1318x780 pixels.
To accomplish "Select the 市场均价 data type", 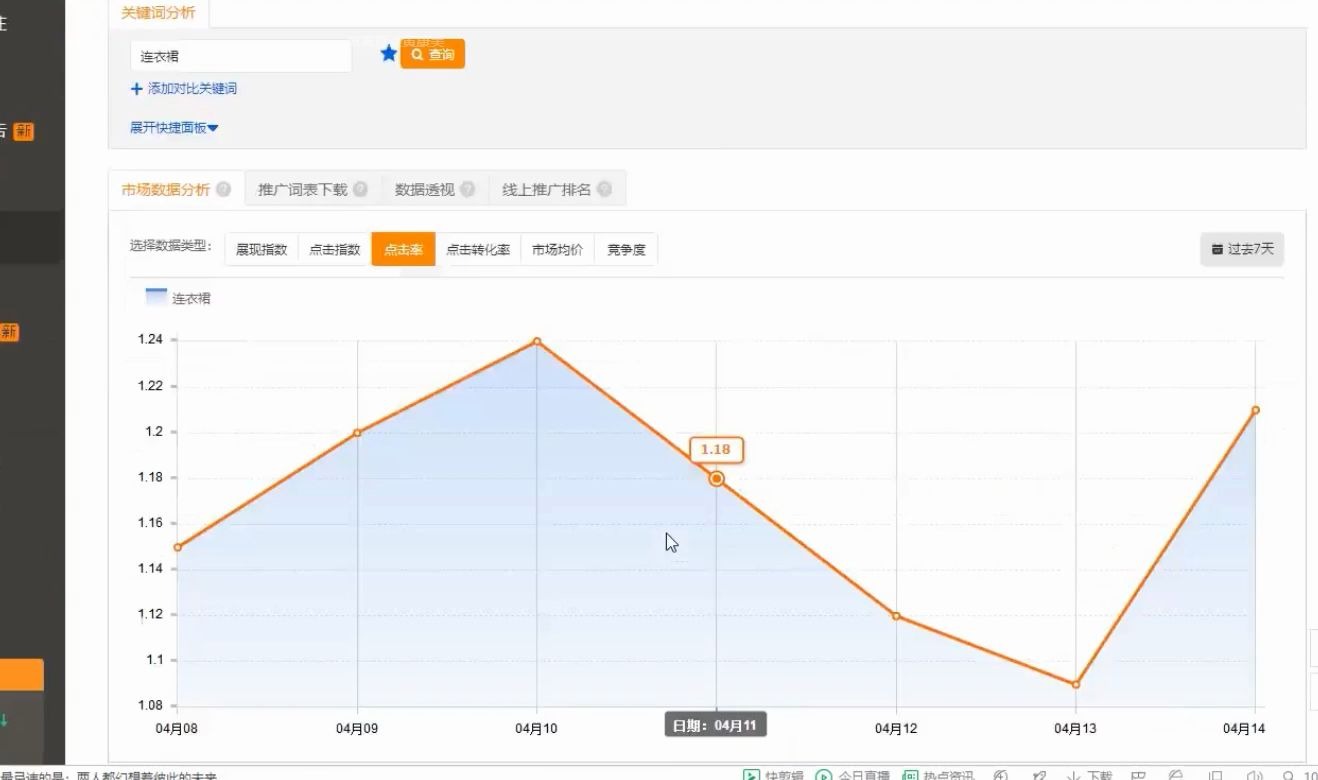I will pos(557,250).
